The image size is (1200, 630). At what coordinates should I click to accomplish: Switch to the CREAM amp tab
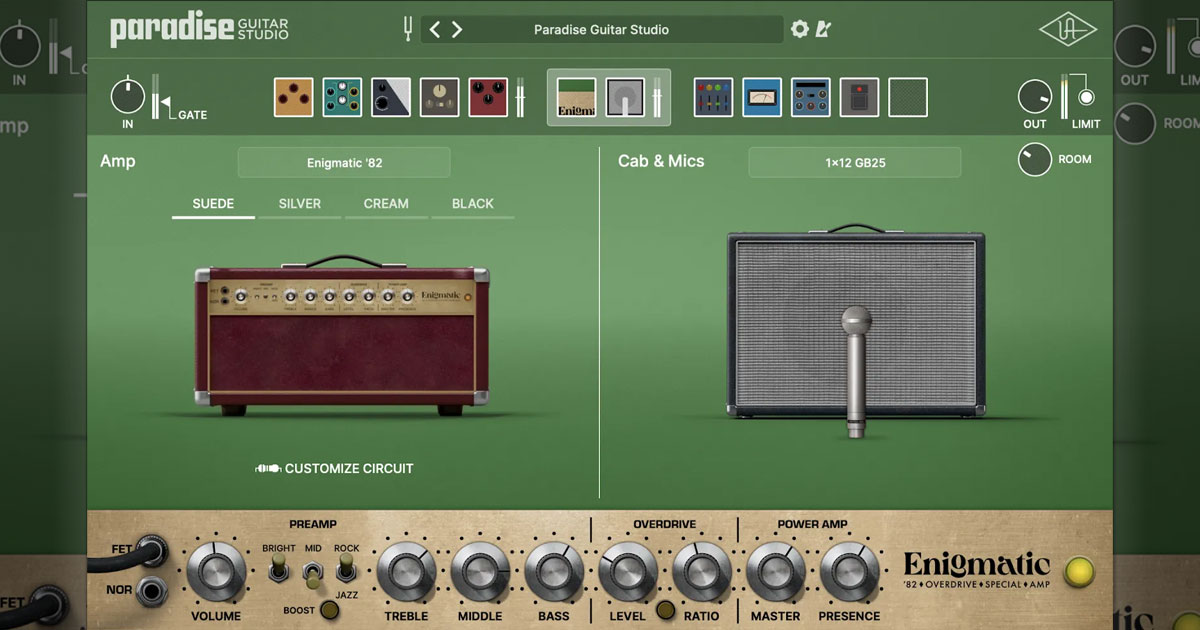pos(386,204)
